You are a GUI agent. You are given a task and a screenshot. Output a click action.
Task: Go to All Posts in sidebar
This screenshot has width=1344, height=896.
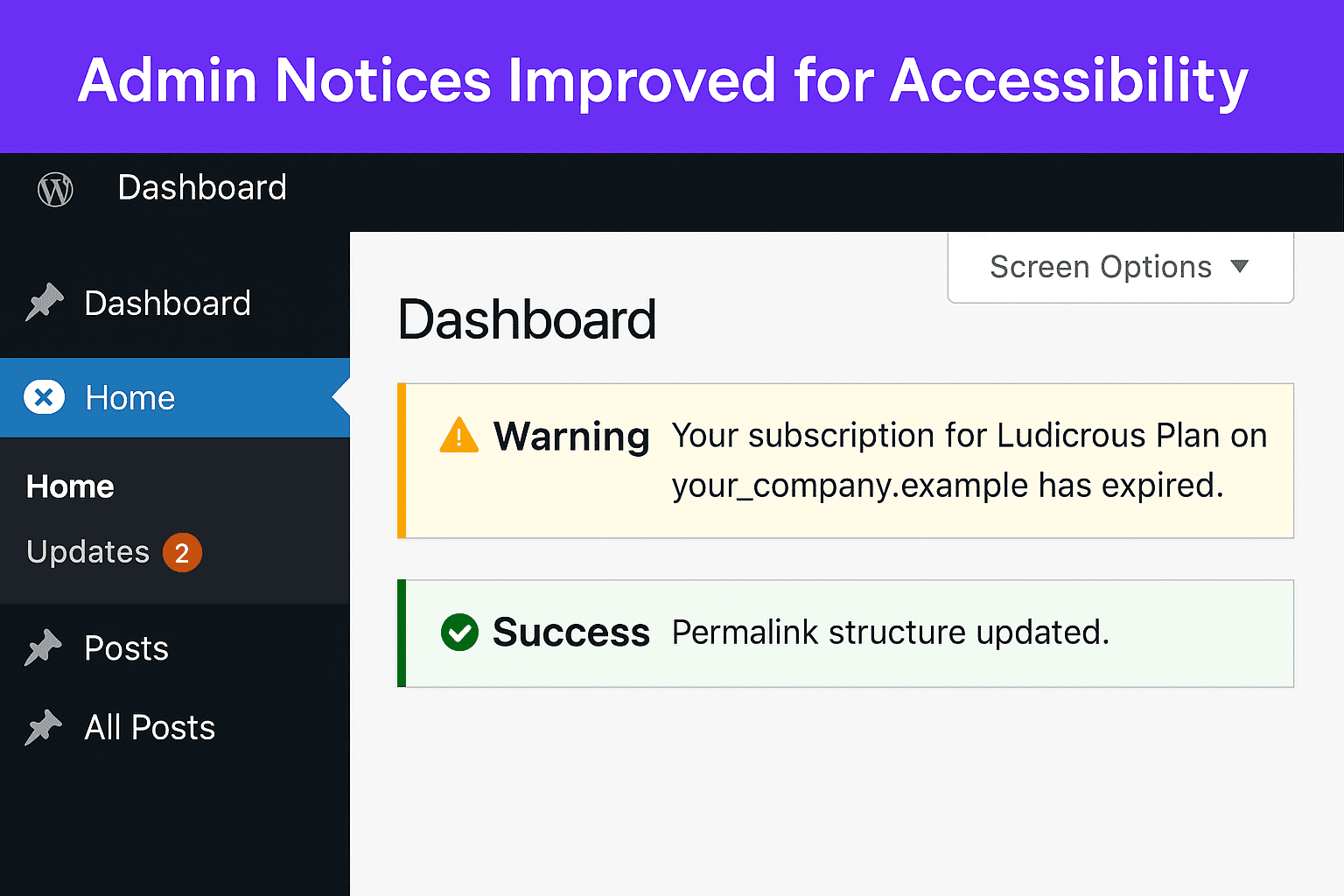pyautogui.click(x=175, y=727)
